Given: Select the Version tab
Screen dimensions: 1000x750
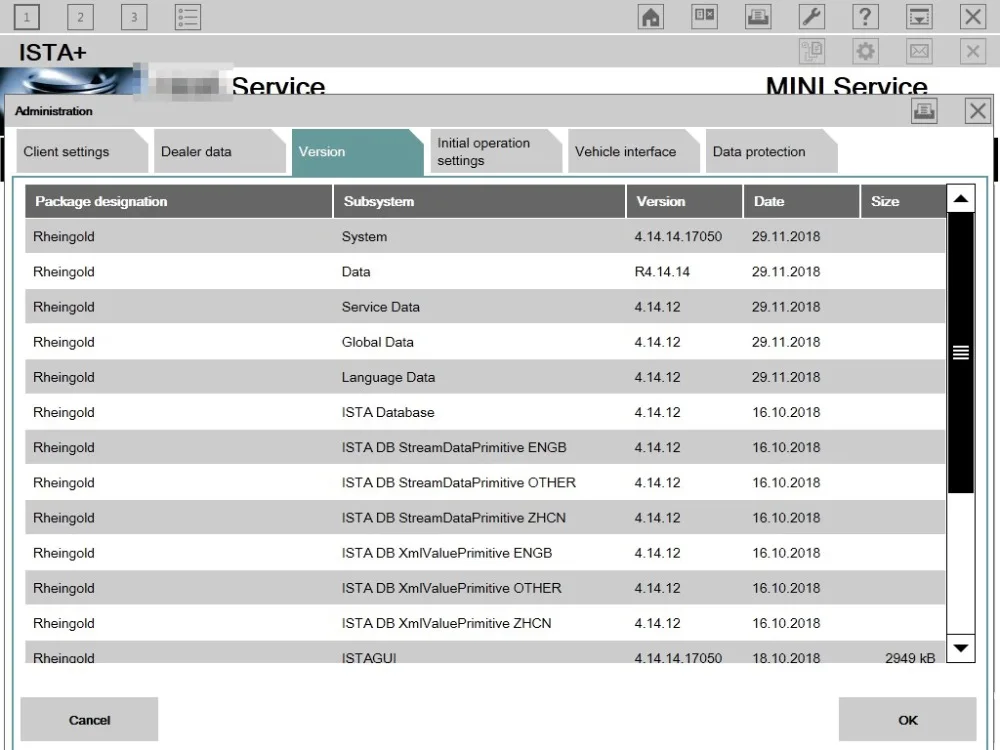Looking at the screenshot, I should coord(358,152).
